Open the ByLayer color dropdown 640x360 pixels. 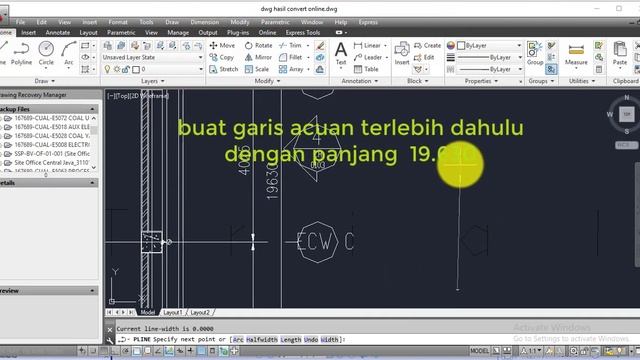(x=519, y=45)
